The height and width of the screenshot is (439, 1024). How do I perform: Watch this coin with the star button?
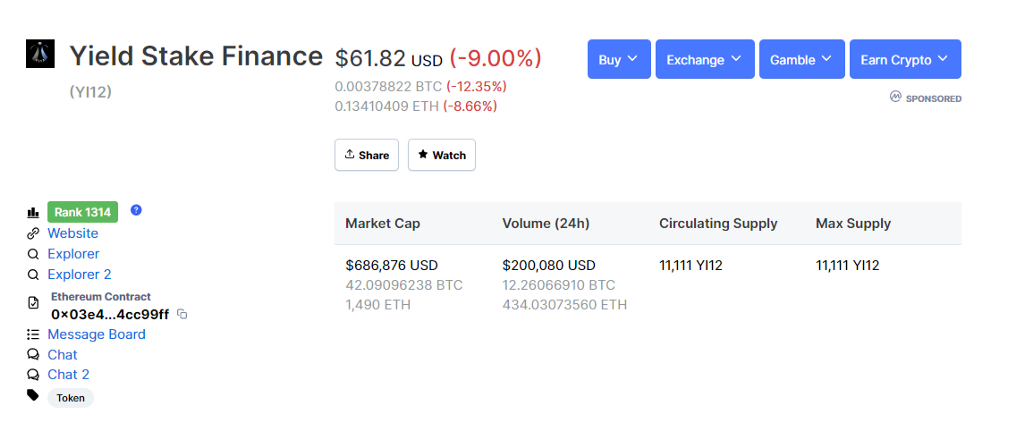(442, 155)
